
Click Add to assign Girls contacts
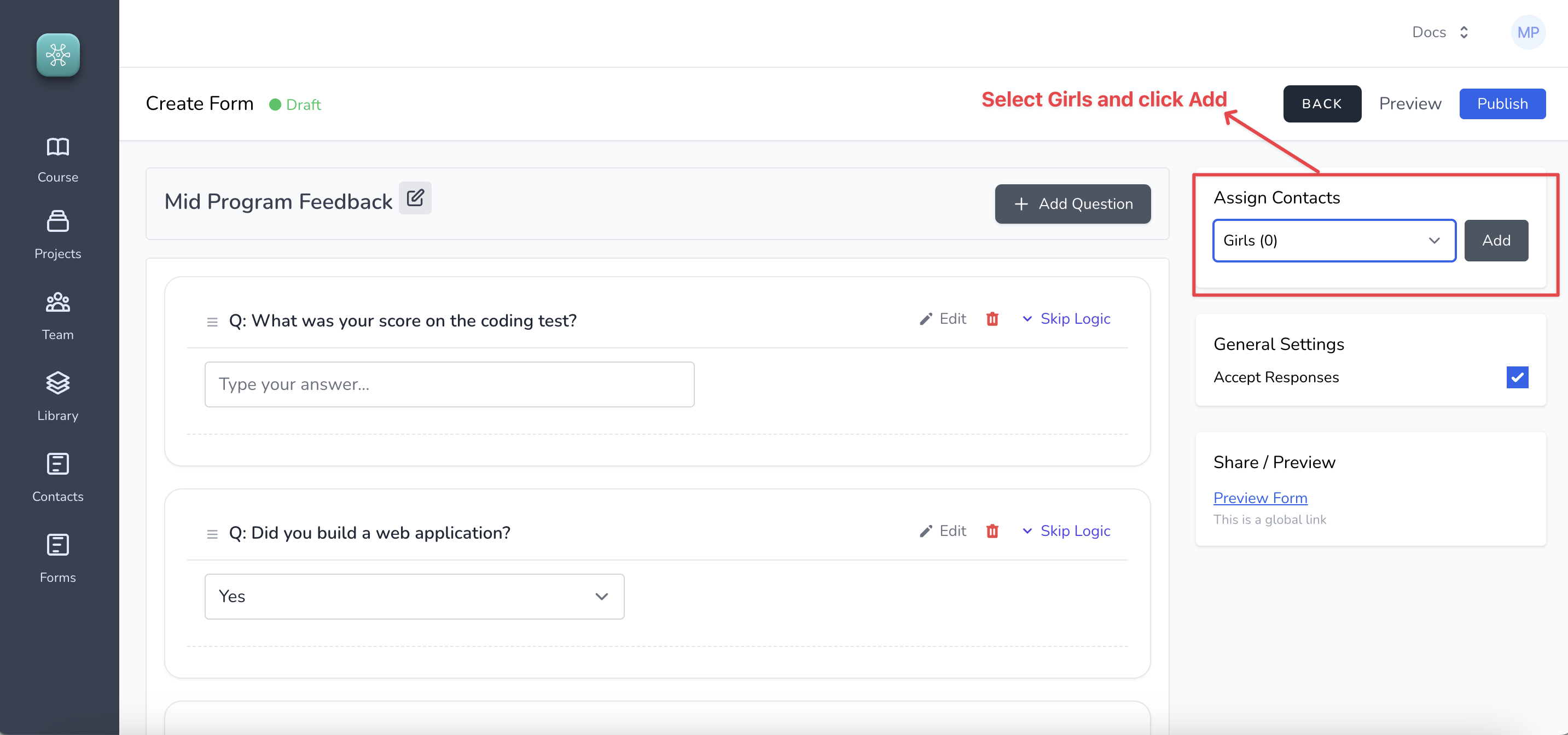(x=1496, y=240)
